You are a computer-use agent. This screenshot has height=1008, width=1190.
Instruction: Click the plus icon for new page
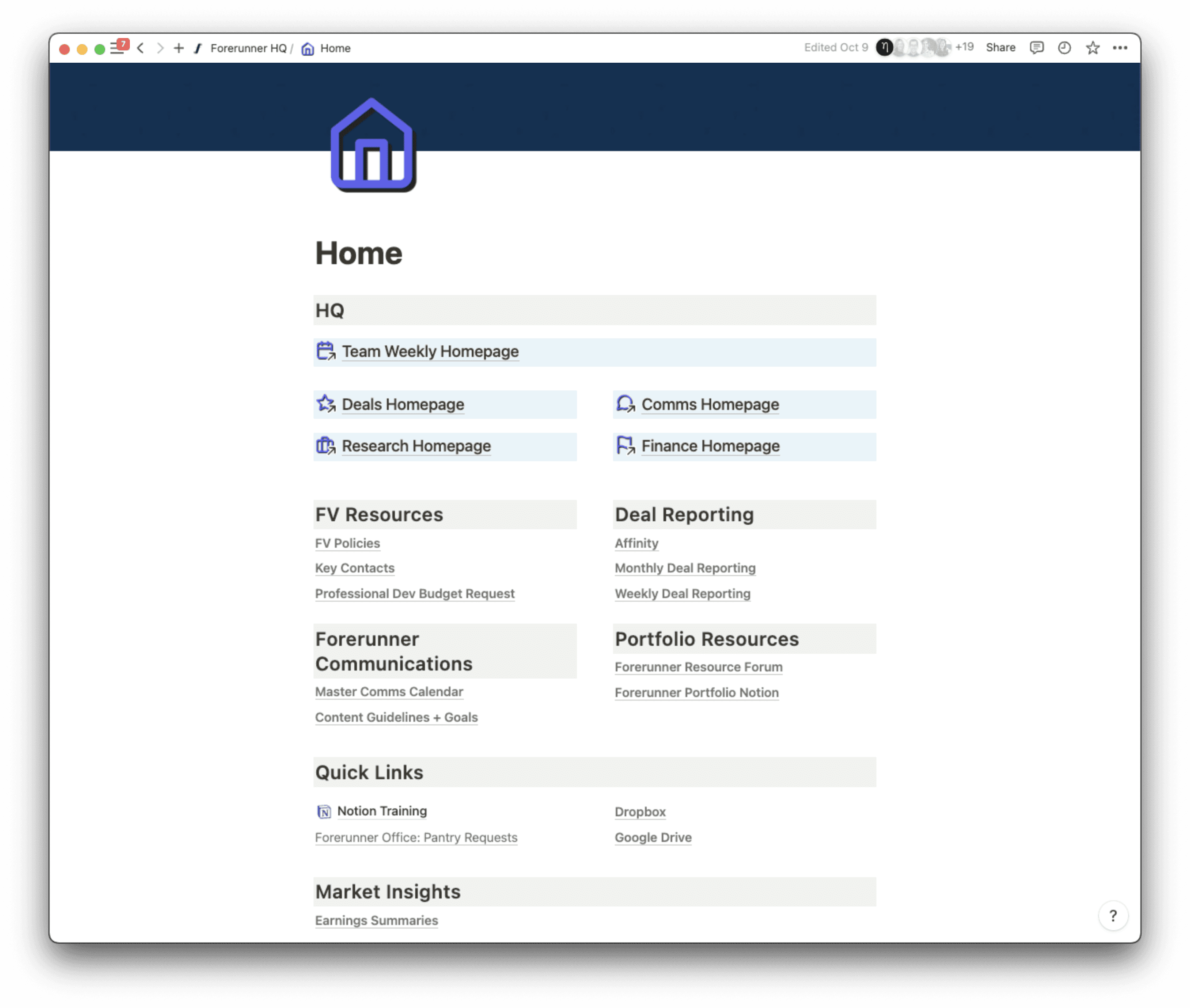(x=179, y=48)
